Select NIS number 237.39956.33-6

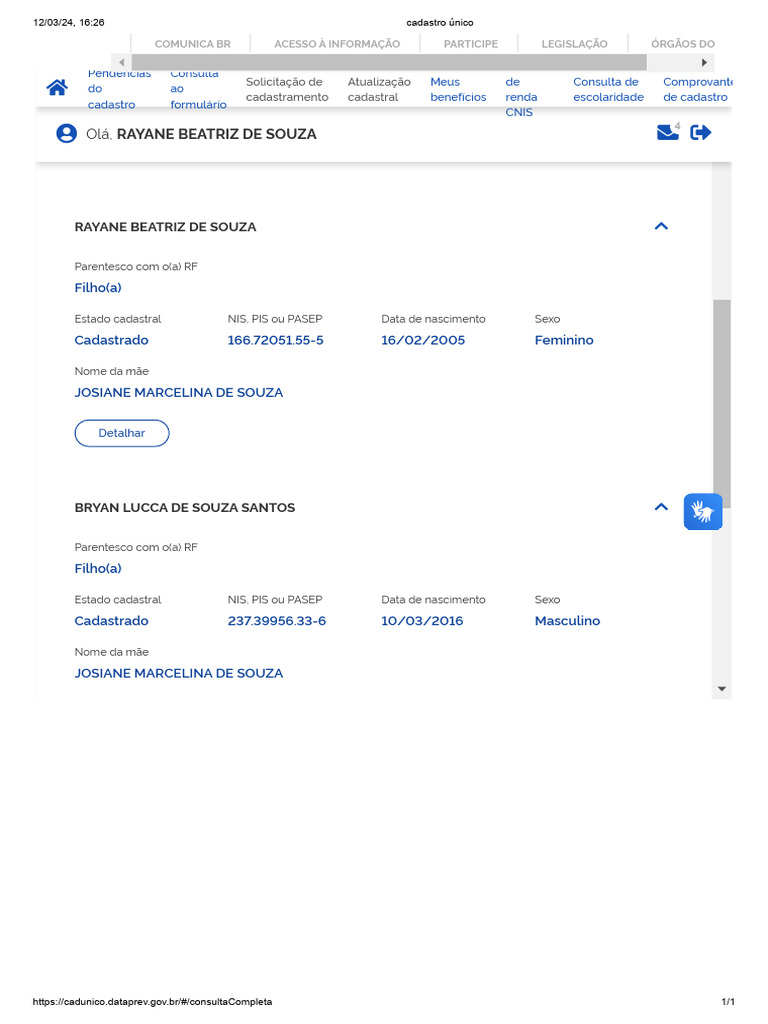coord(276,621)
